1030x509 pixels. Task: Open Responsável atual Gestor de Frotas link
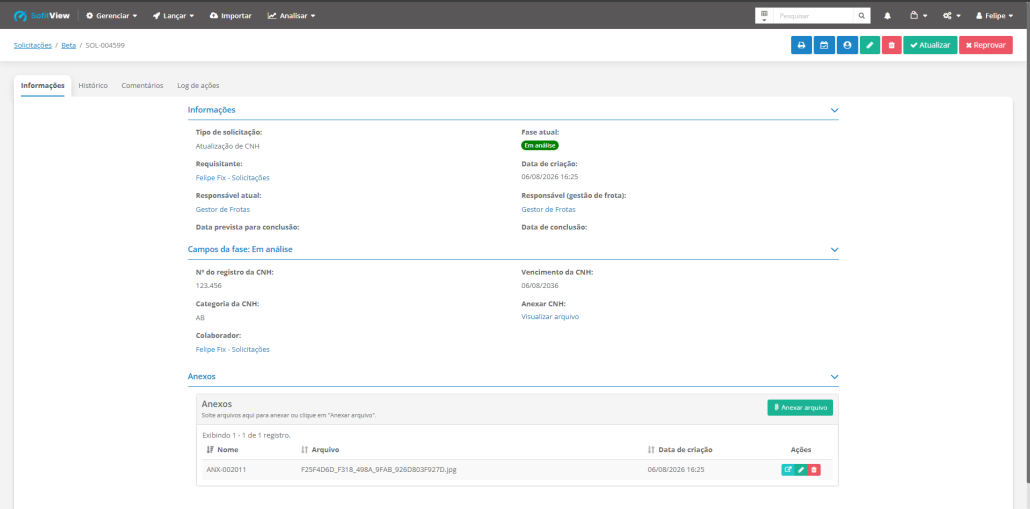pos(223,210)
